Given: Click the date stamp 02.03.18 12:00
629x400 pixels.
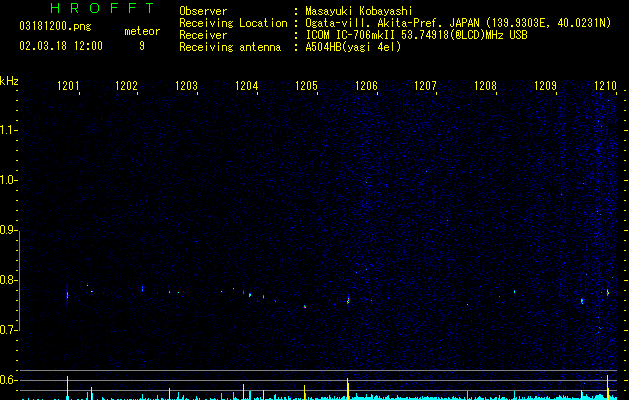Looking at the screenshot, I should coord(61,46).
